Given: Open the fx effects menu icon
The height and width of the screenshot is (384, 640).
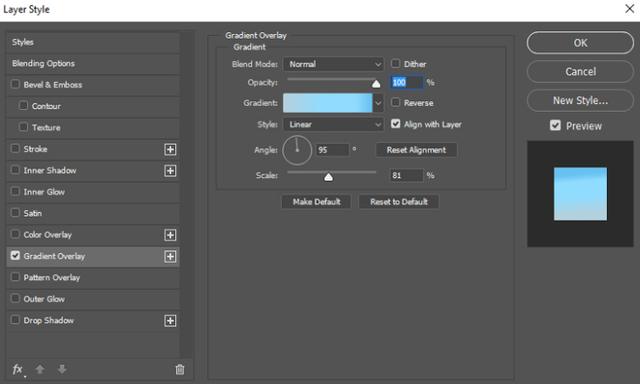Looking at the screenshot, I should (x=18, y=369).
